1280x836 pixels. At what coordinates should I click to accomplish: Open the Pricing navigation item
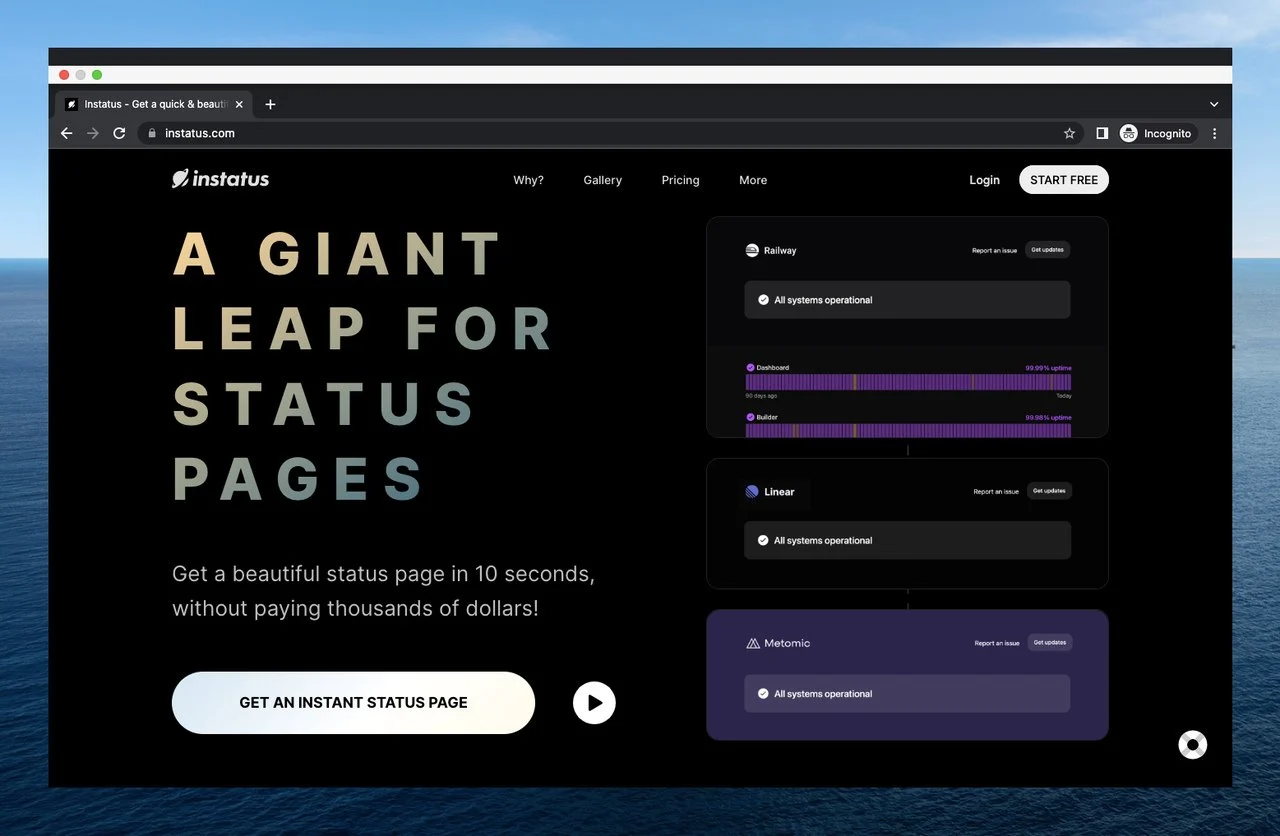click(x=680, y=180)
